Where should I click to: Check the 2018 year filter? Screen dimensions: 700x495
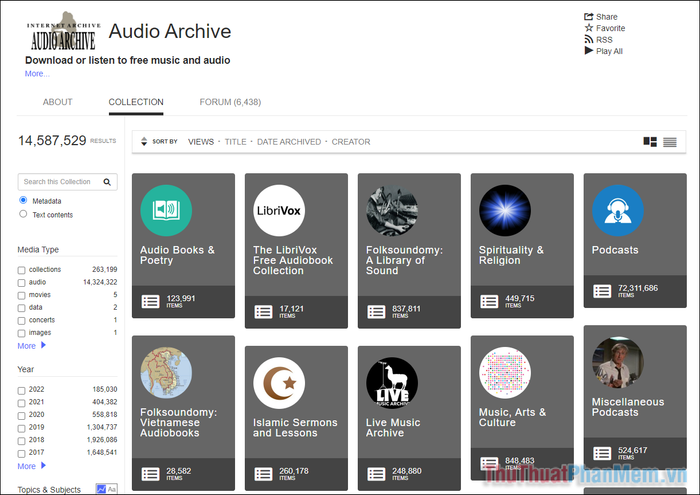[x=21, y=441]
